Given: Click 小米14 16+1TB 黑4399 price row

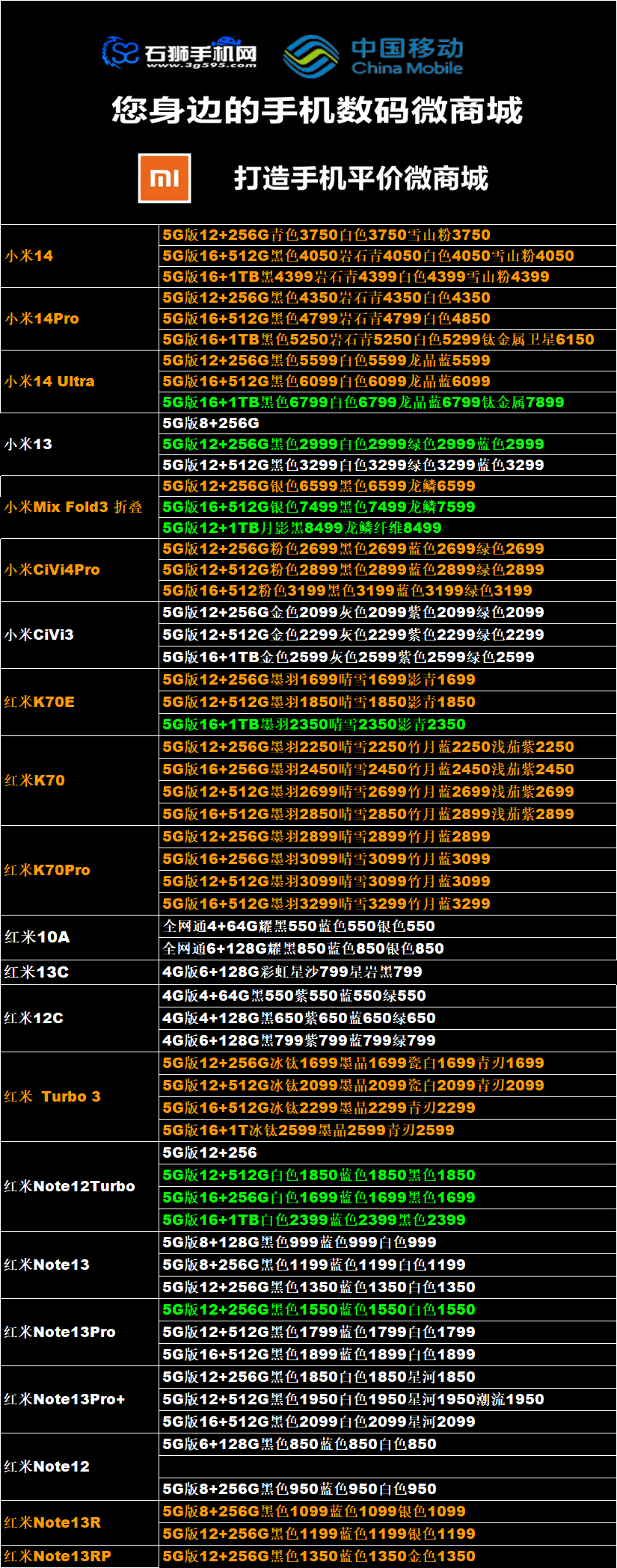Looking at the screenshot, I should (x=387, y=277).
